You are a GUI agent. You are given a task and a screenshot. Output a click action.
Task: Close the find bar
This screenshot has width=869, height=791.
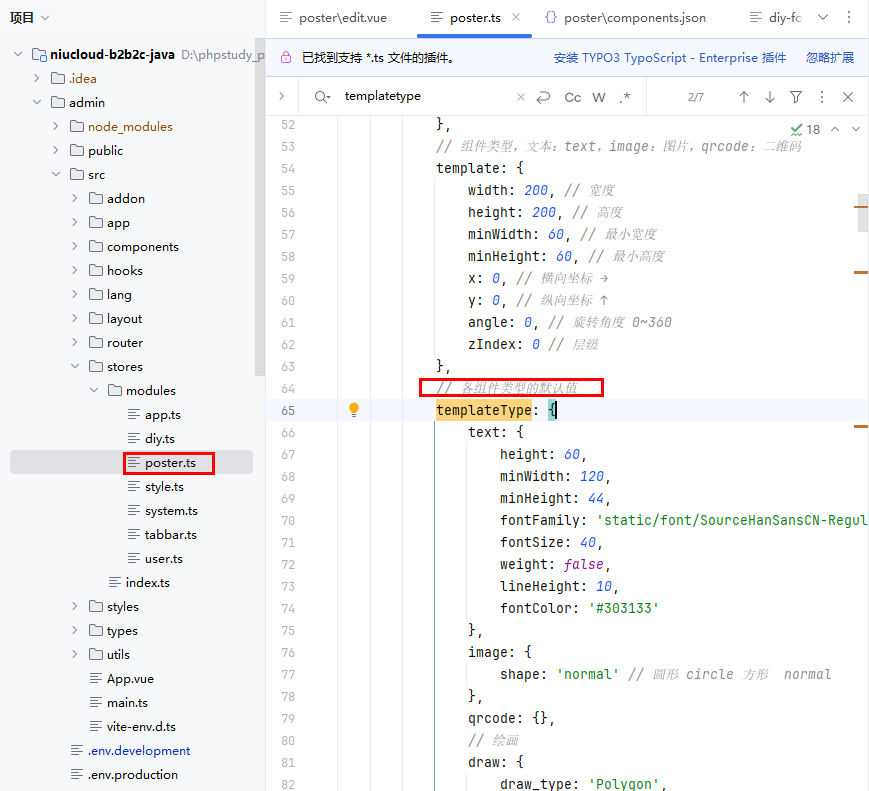pyautogui.click(x=848, y=97)
